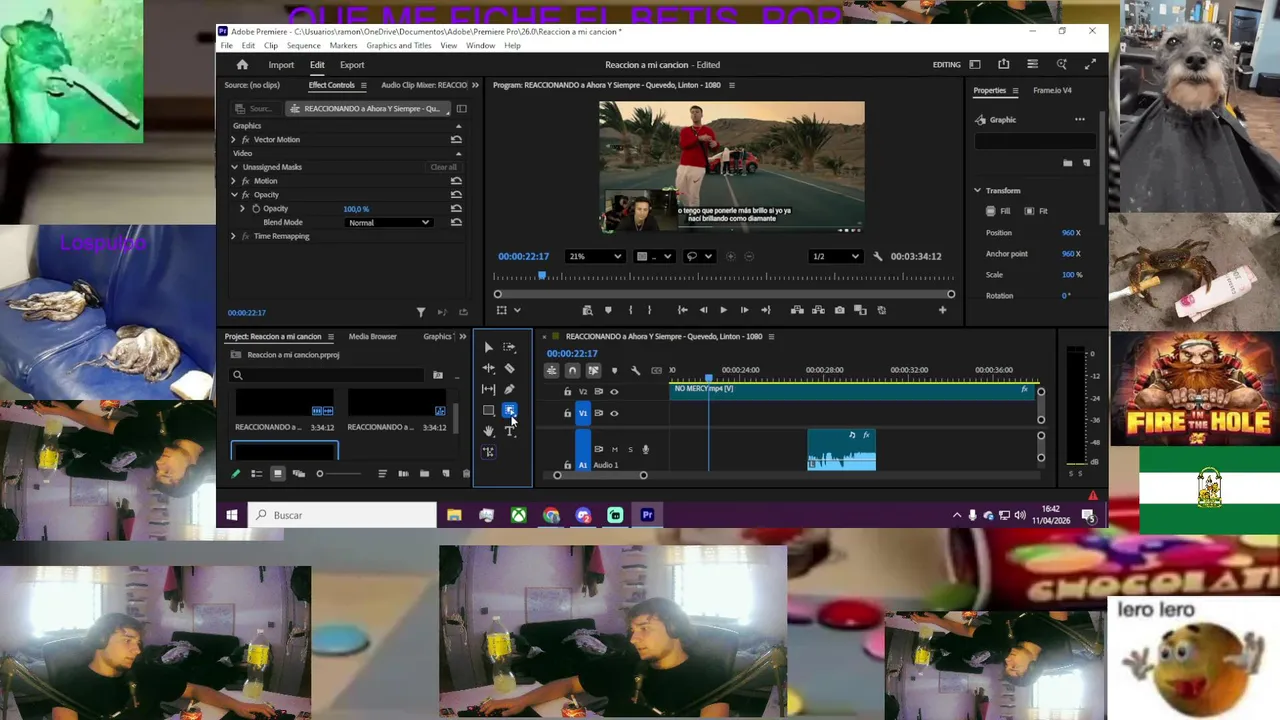Select the Pen tool
The image size is (1280, 720).
coord(509,389)
